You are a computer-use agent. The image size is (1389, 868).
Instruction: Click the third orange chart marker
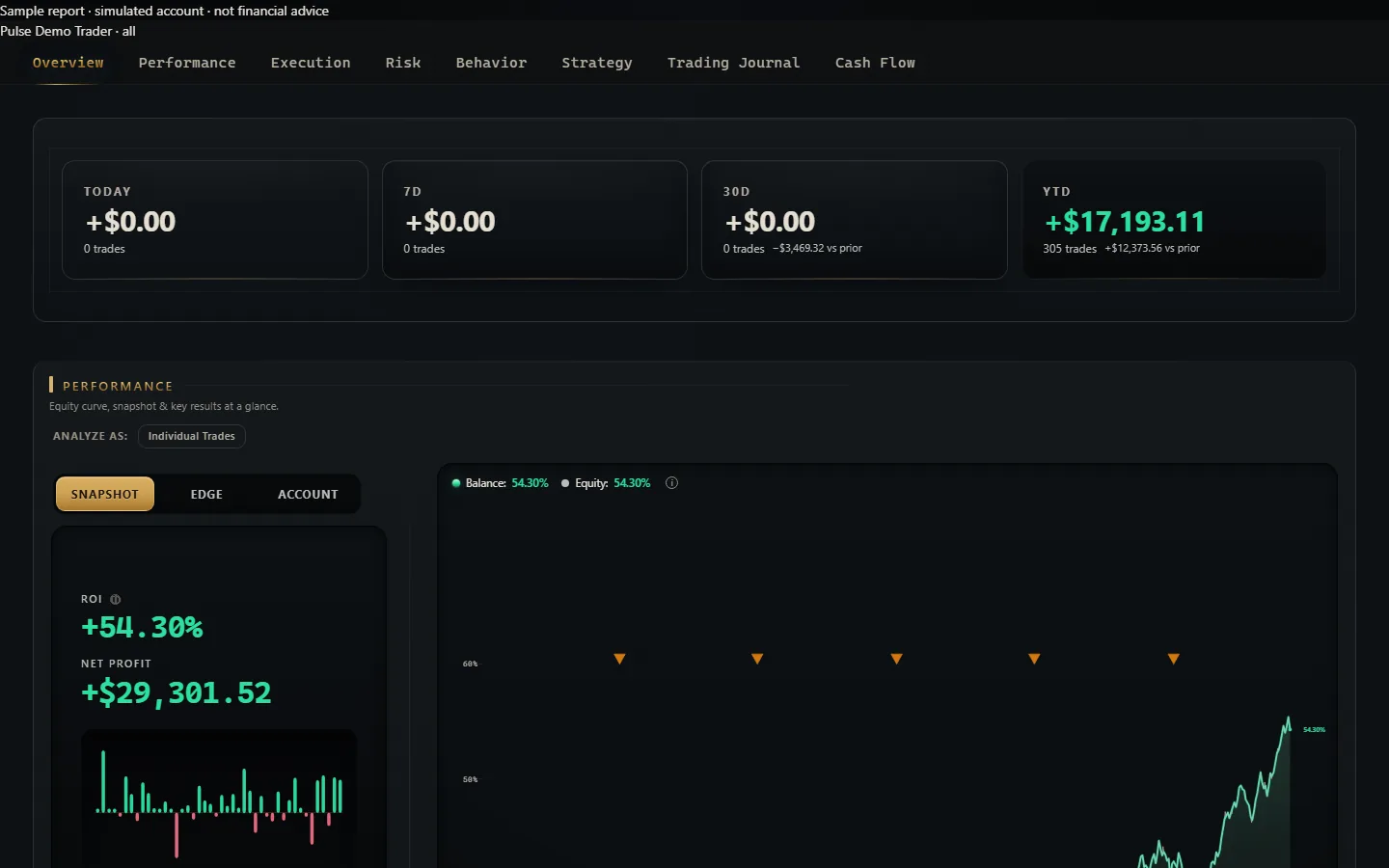[896, 659]
